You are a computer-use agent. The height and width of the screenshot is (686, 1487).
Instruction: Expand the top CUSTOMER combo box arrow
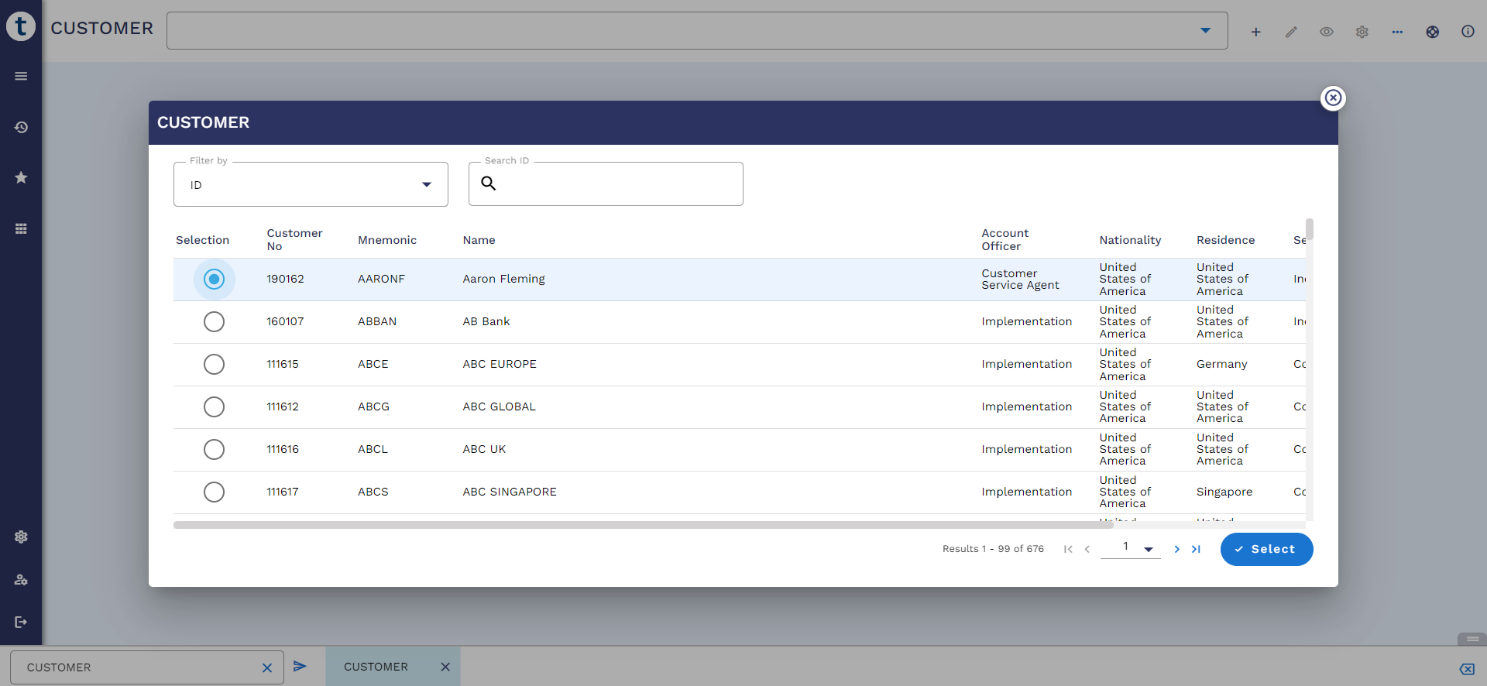(x=1205, y=31)
